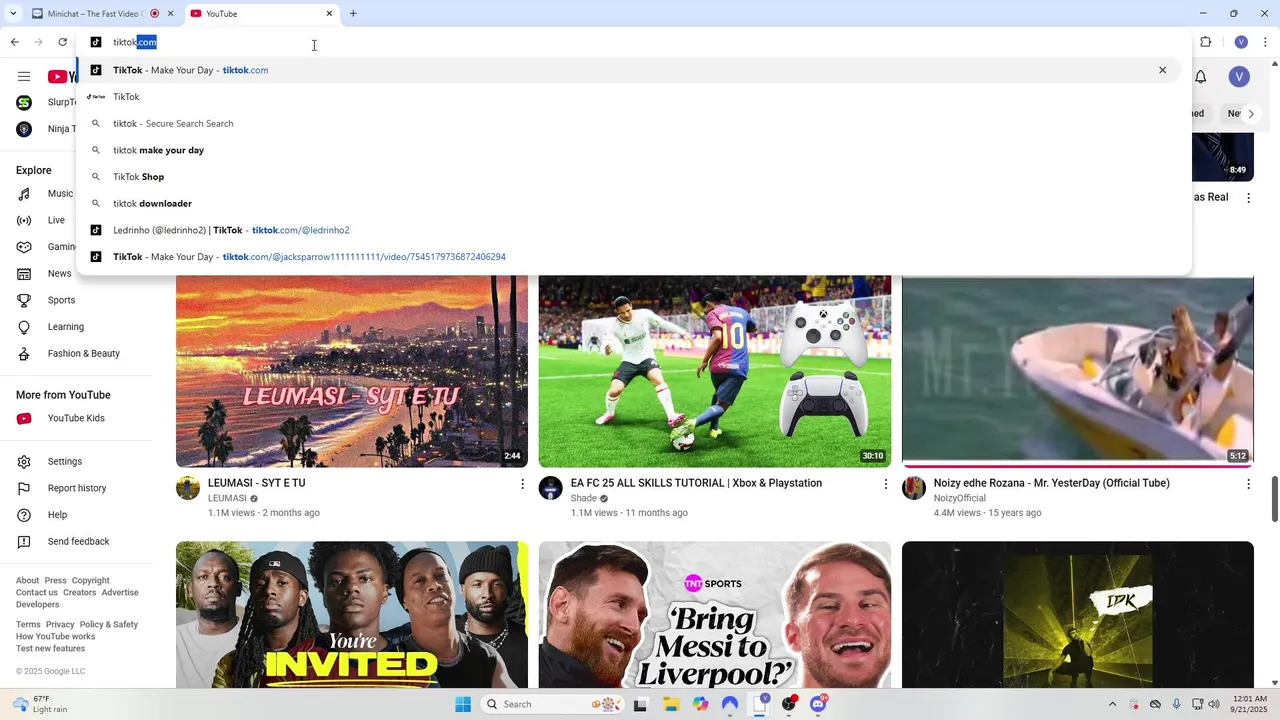This screenshot has height=720, width=1280.
Task: Open options menu for Noizy edhe Rozana video
Action: [x=1248, y=484]
